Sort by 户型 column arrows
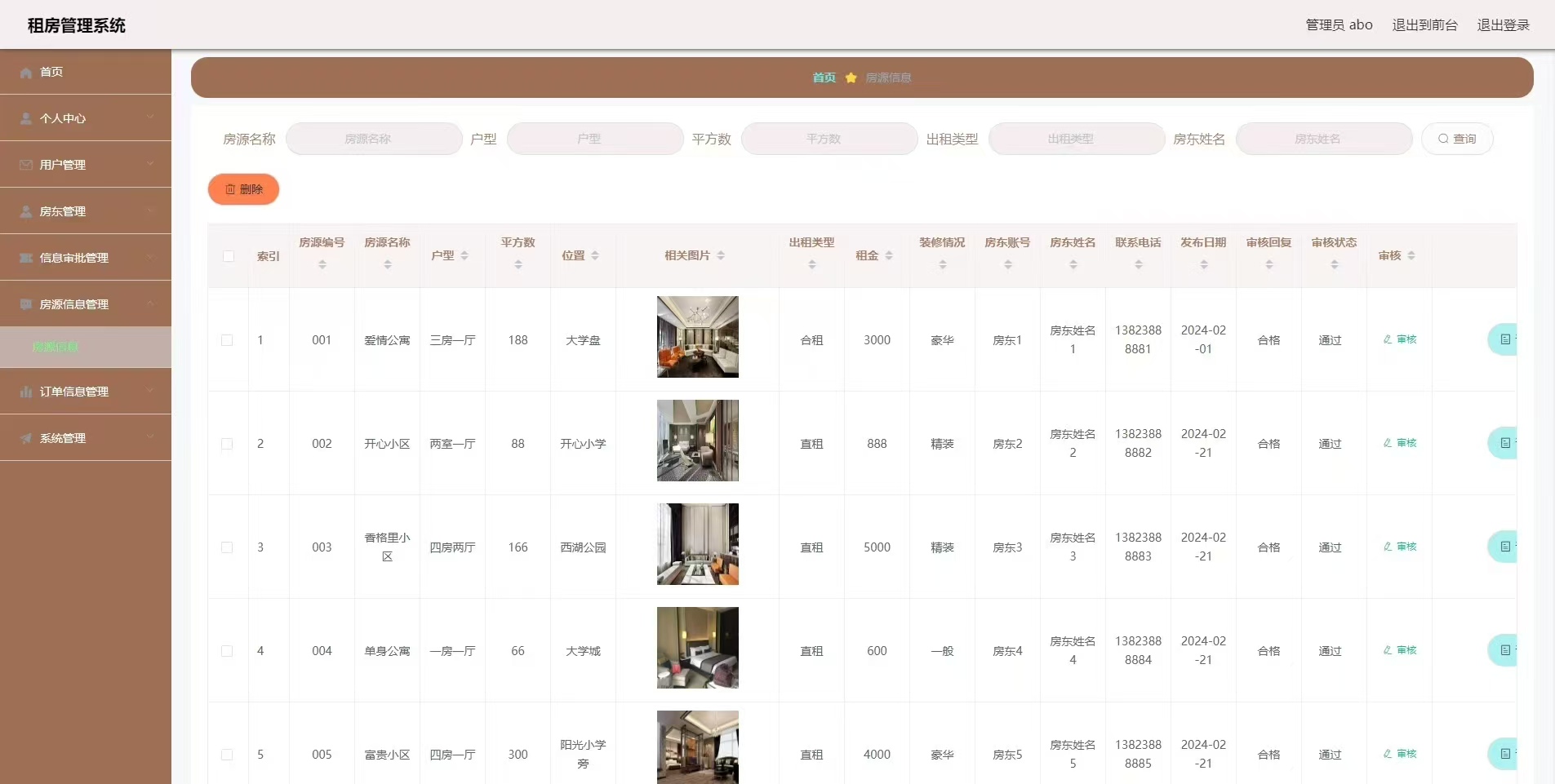1555x784 pixels. click(464, 255)
